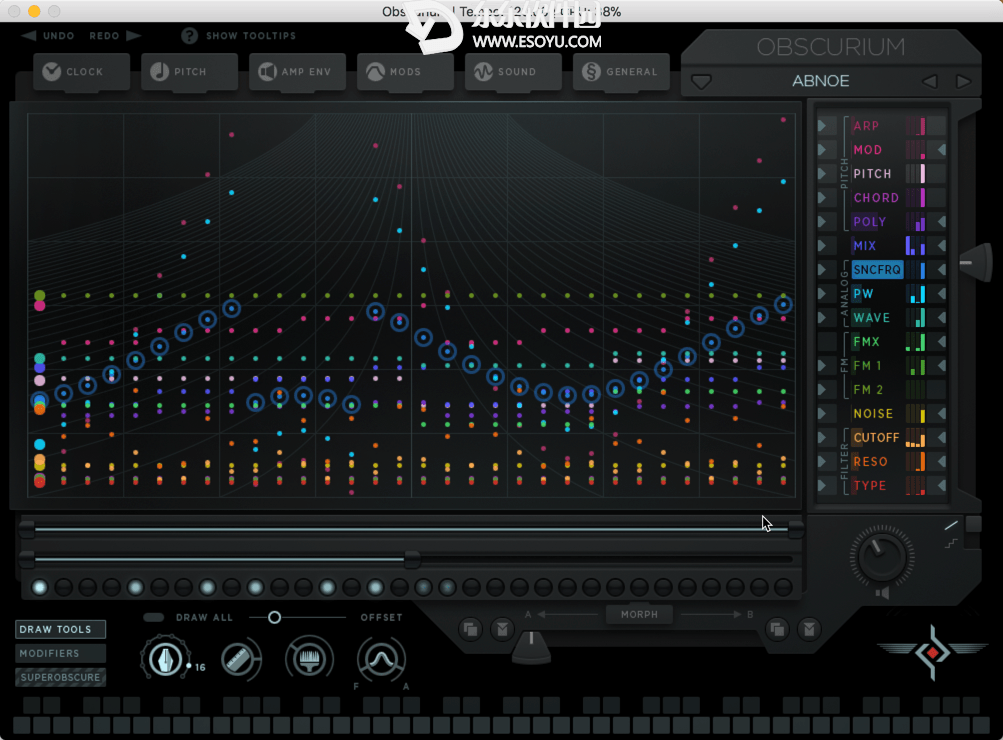Expand the MIX row left triangle
Image resolution: width=1003 pixels, height=740 pixels.
[823, 246]
